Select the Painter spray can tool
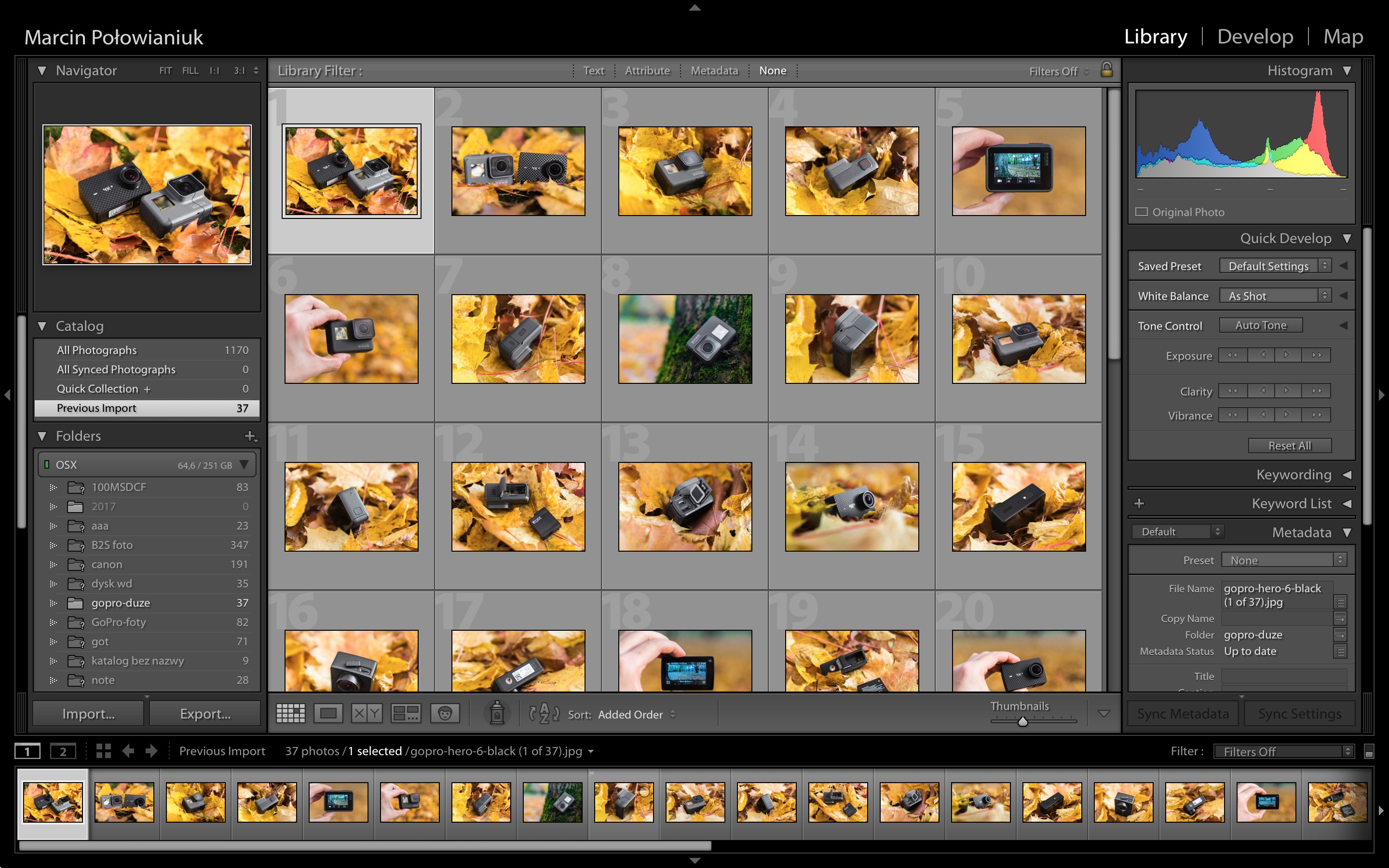The image size is (1389, 868). 497,713
